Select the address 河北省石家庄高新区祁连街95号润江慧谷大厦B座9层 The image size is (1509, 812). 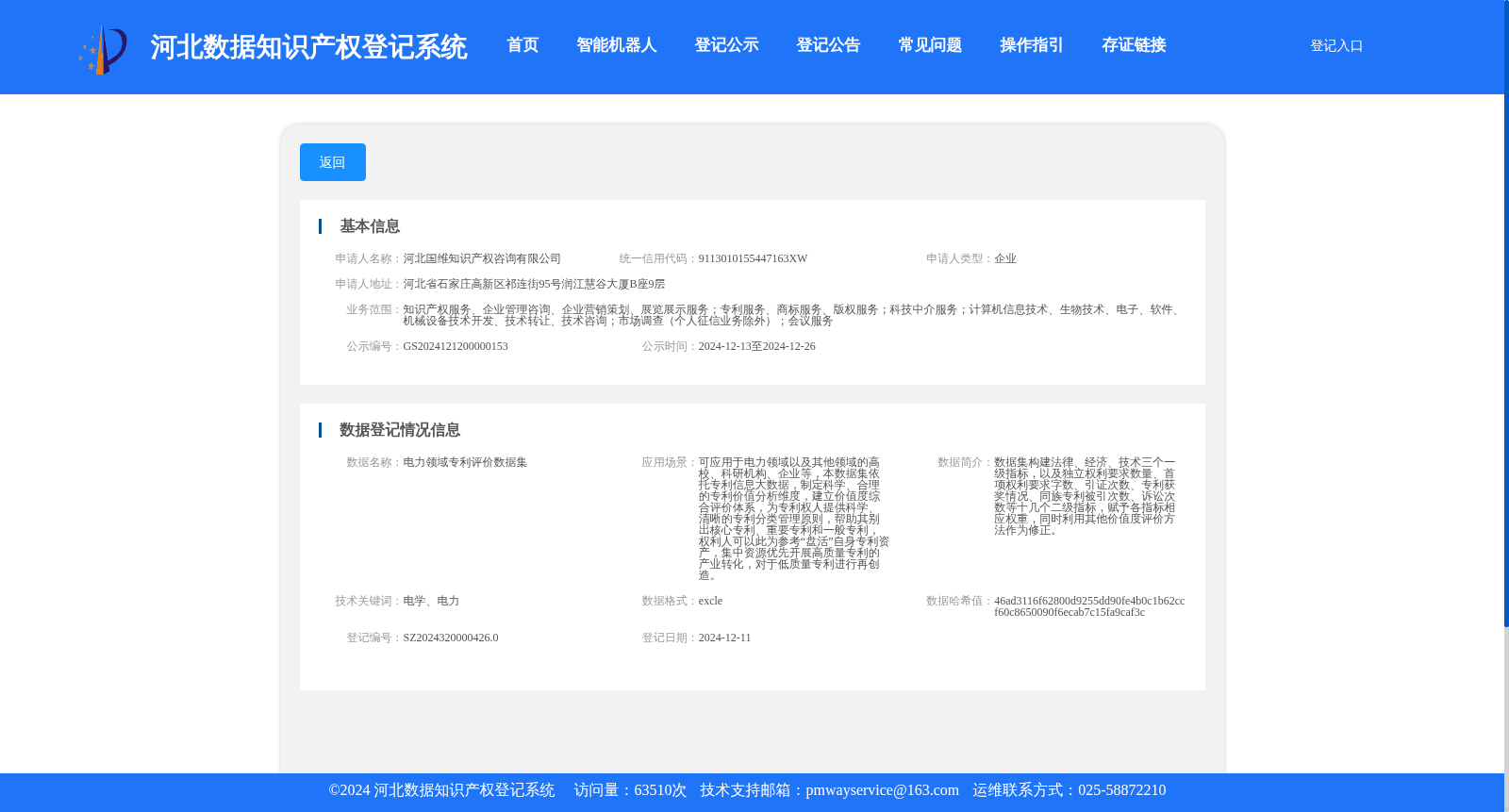[x=534, y=284]
